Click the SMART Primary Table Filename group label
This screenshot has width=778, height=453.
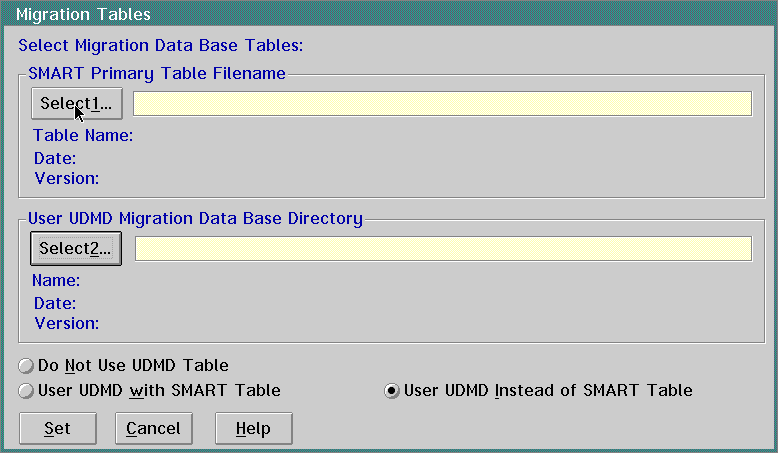[x=157, y=73]
